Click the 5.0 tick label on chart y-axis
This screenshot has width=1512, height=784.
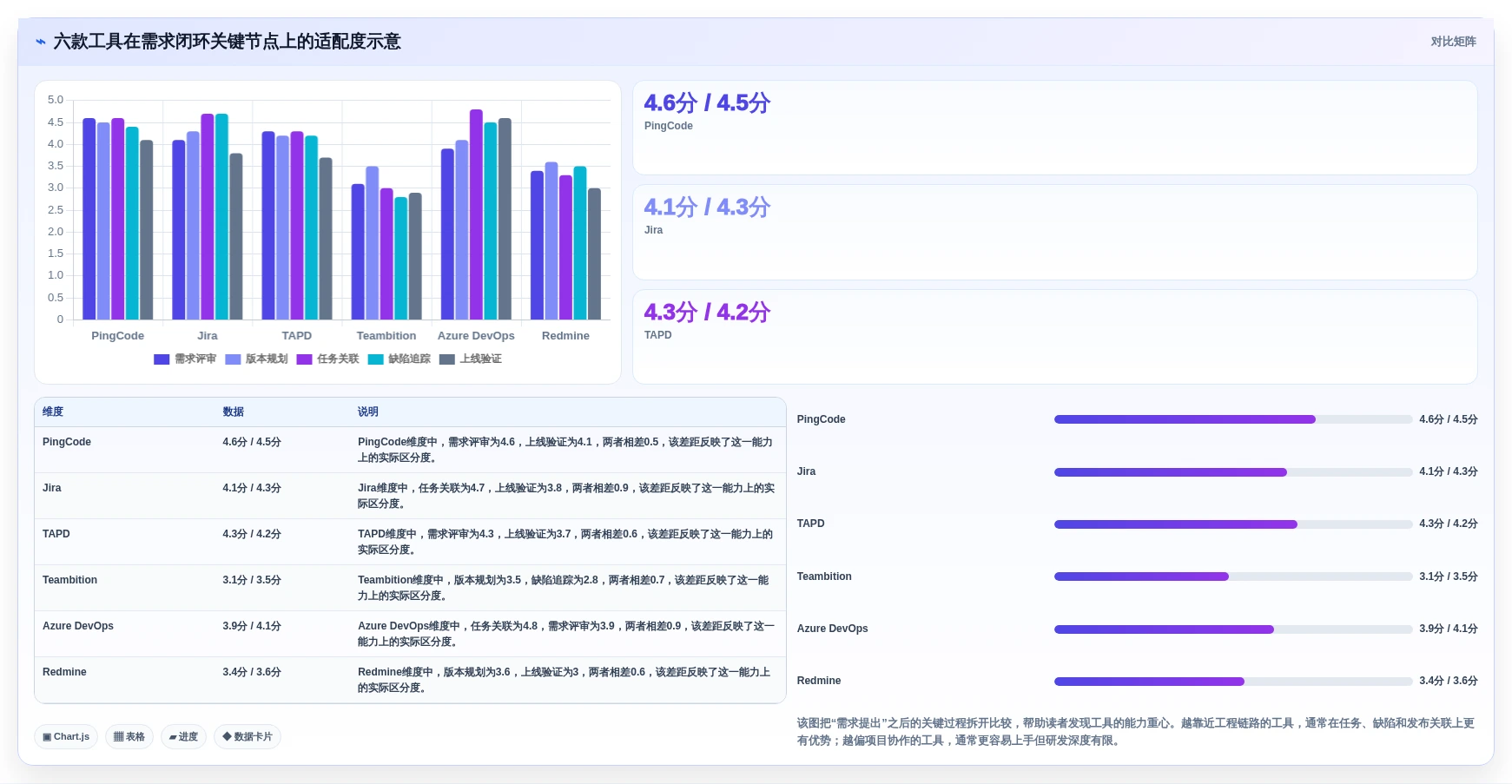[x=56, y=100]
